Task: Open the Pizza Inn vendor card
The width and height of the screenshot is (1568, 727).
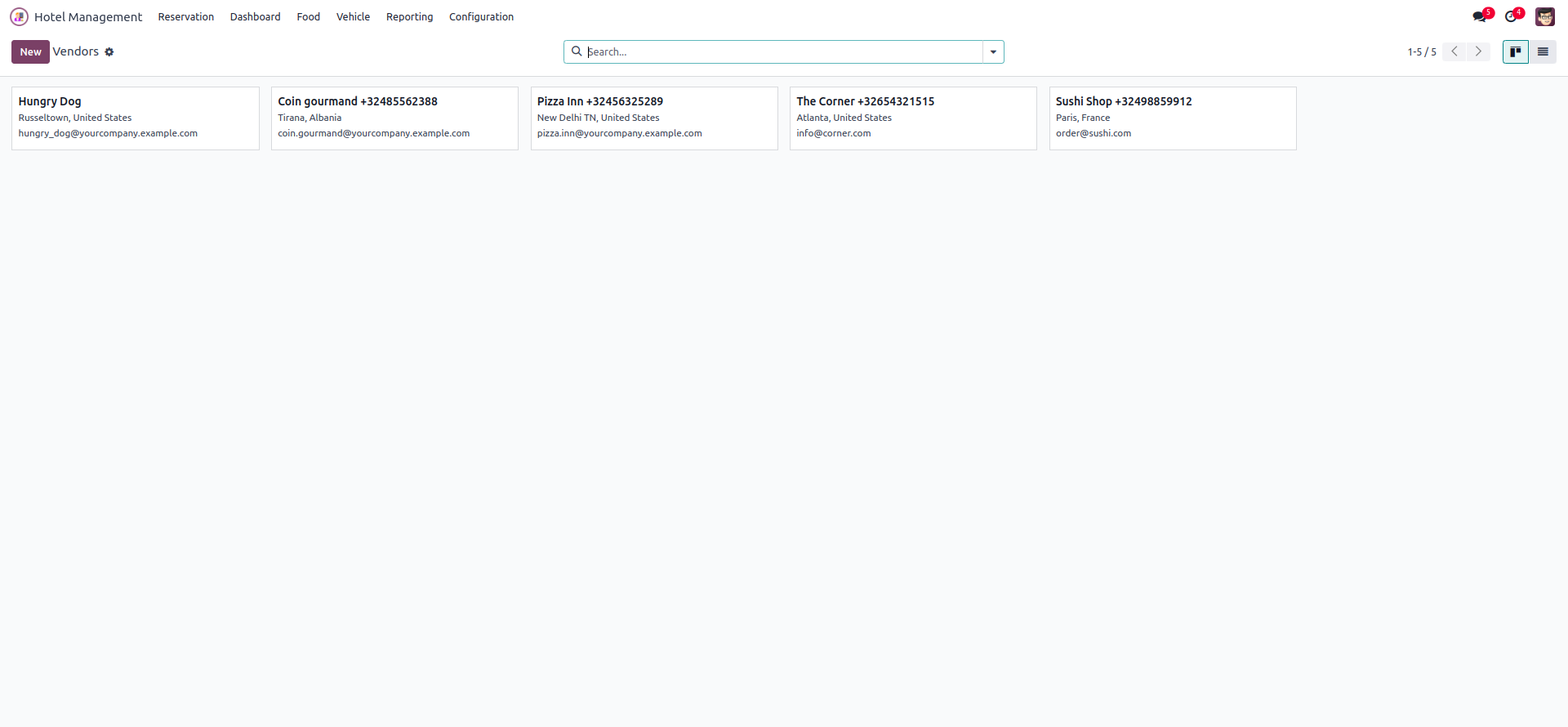Action: [654, 118]
